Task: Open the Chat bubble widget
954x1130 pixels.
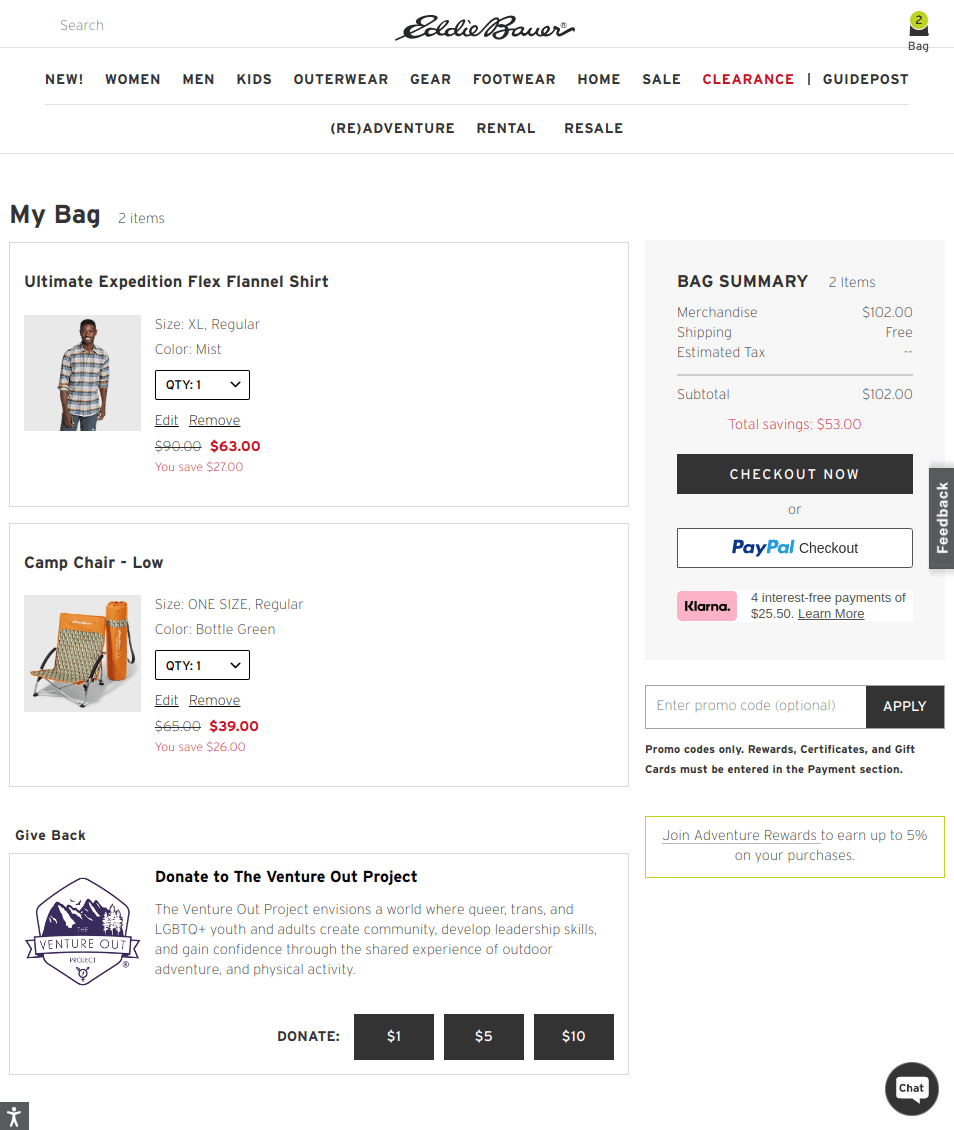Action: [911, 1088]
